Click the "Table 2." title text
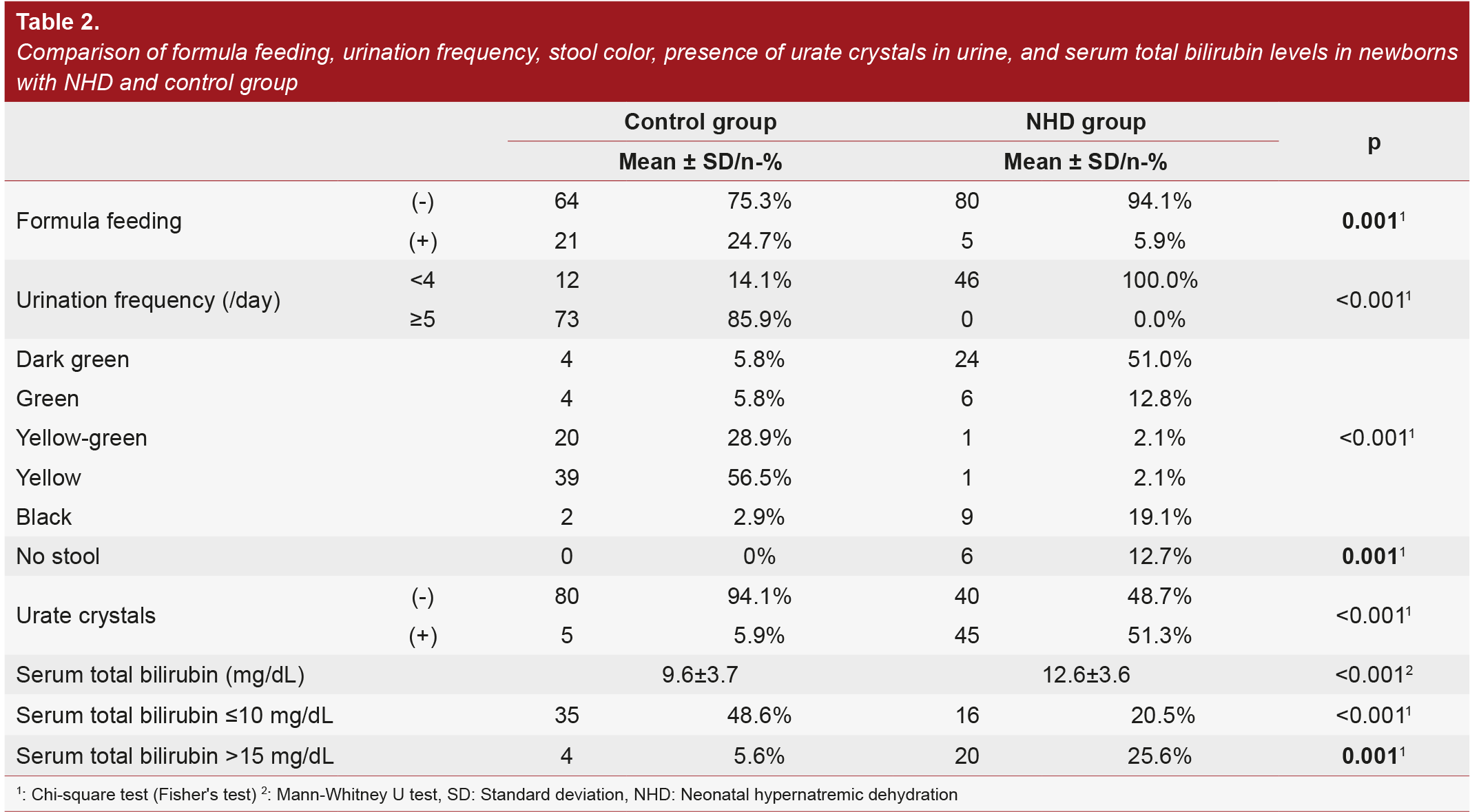 pyautogui.click(x=58, y=22)
